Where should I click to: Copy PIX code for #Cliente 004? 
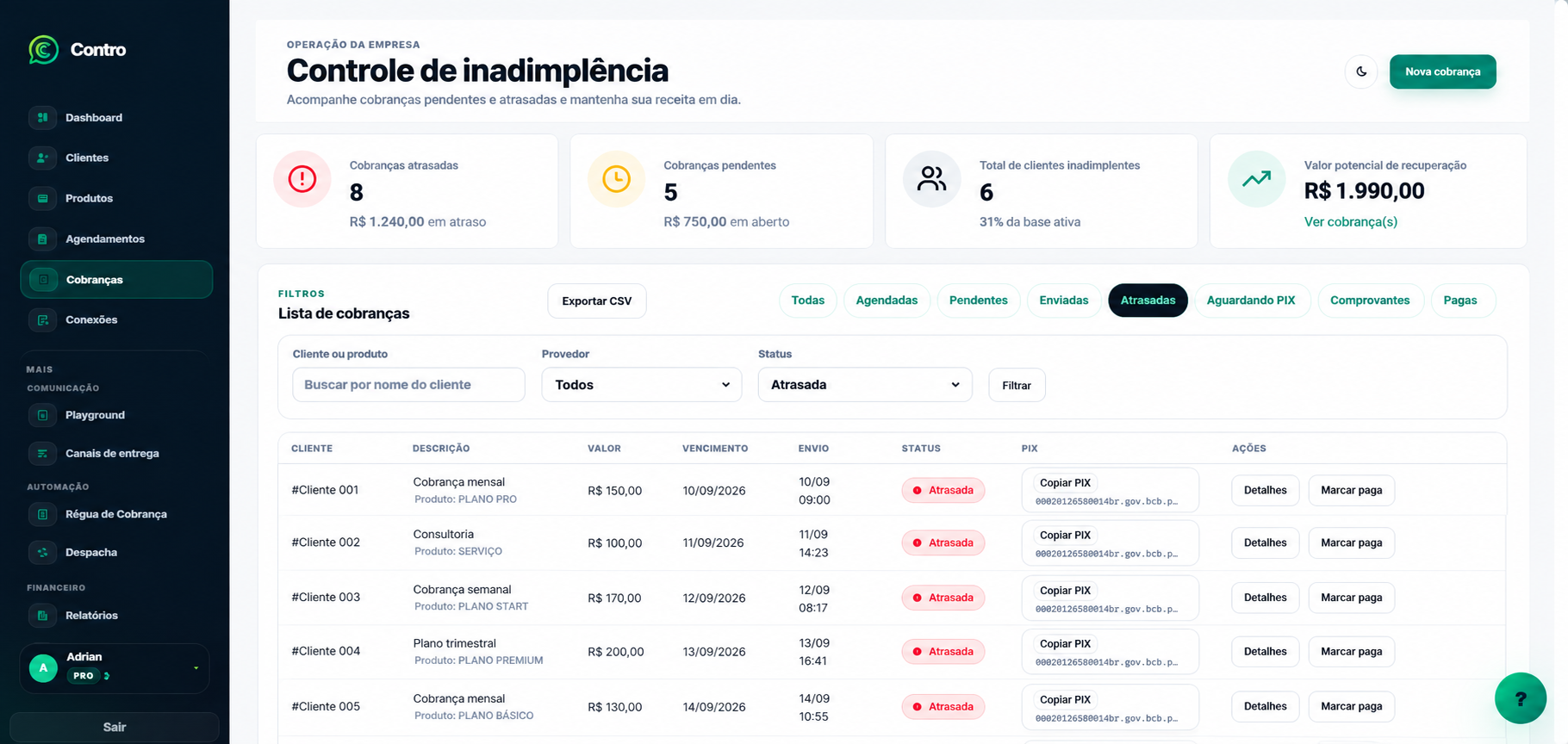tap(1065, 644)
